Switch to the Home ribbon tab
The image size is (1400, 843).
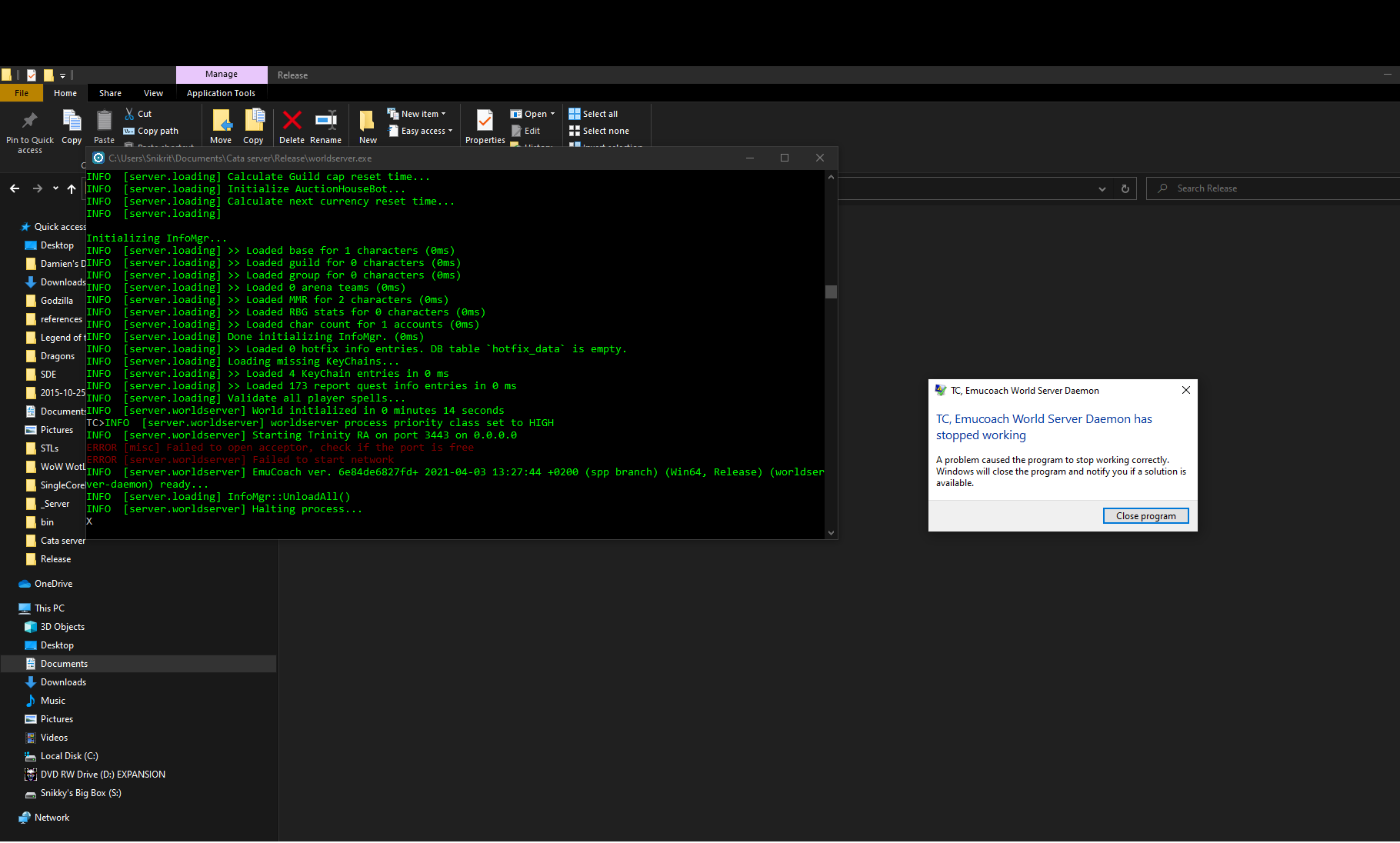tap(65, 93)
